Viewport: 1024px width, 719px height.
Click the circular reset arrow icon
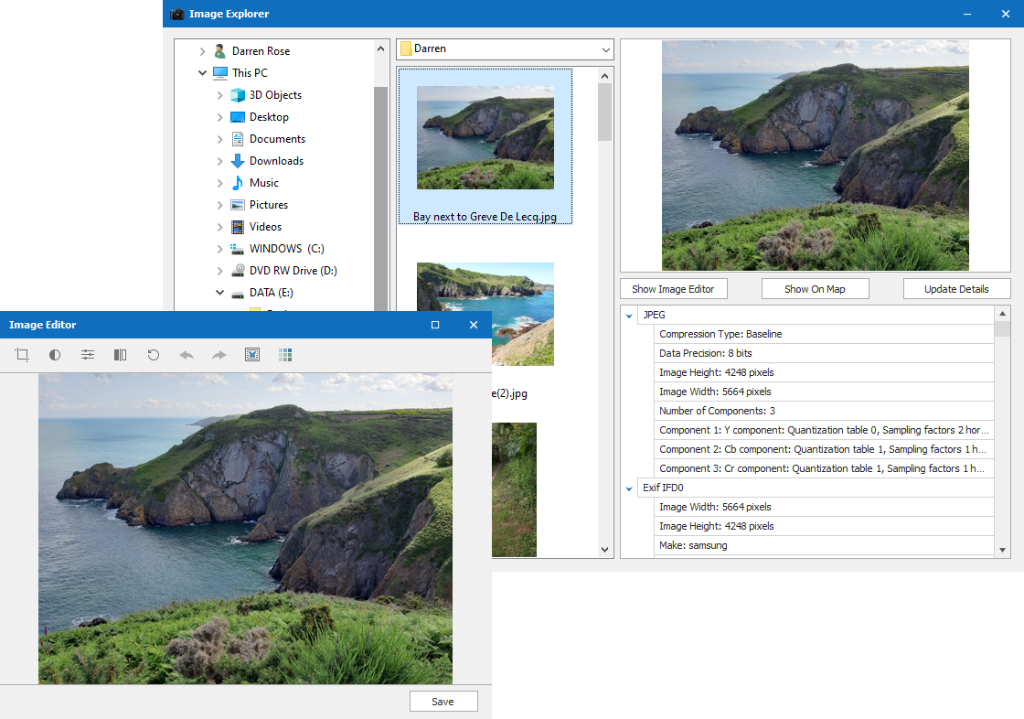153,355
